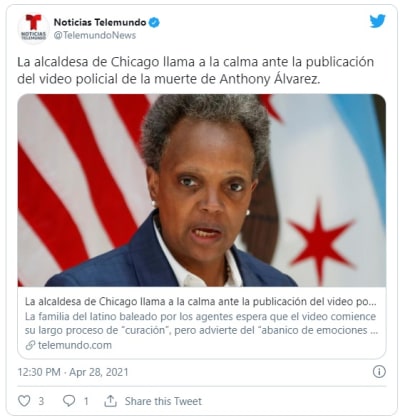Click the Twitter bird logo
The image size is (400, 420).
[378, 21]
